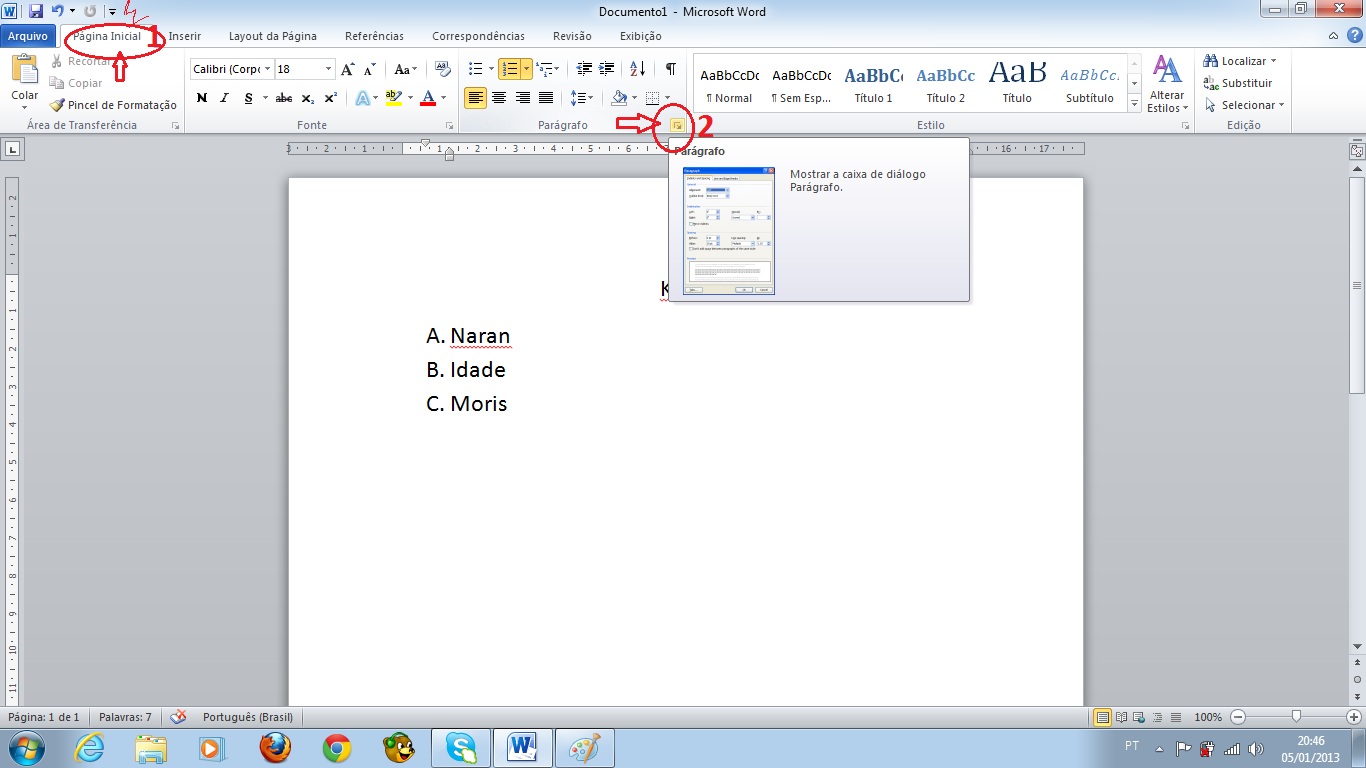Apply subscript formatting
This screenshot has height=768, width=1366.
[308, 98]
